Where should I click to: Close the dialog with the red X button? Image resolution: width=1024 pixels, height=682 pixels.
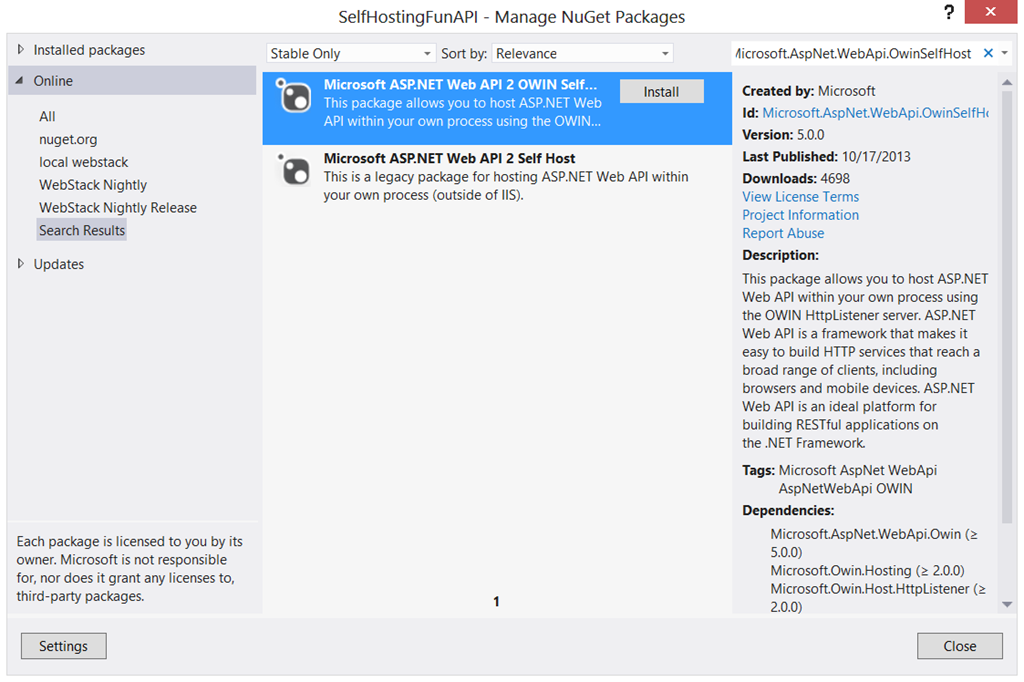tap(990, 12)
